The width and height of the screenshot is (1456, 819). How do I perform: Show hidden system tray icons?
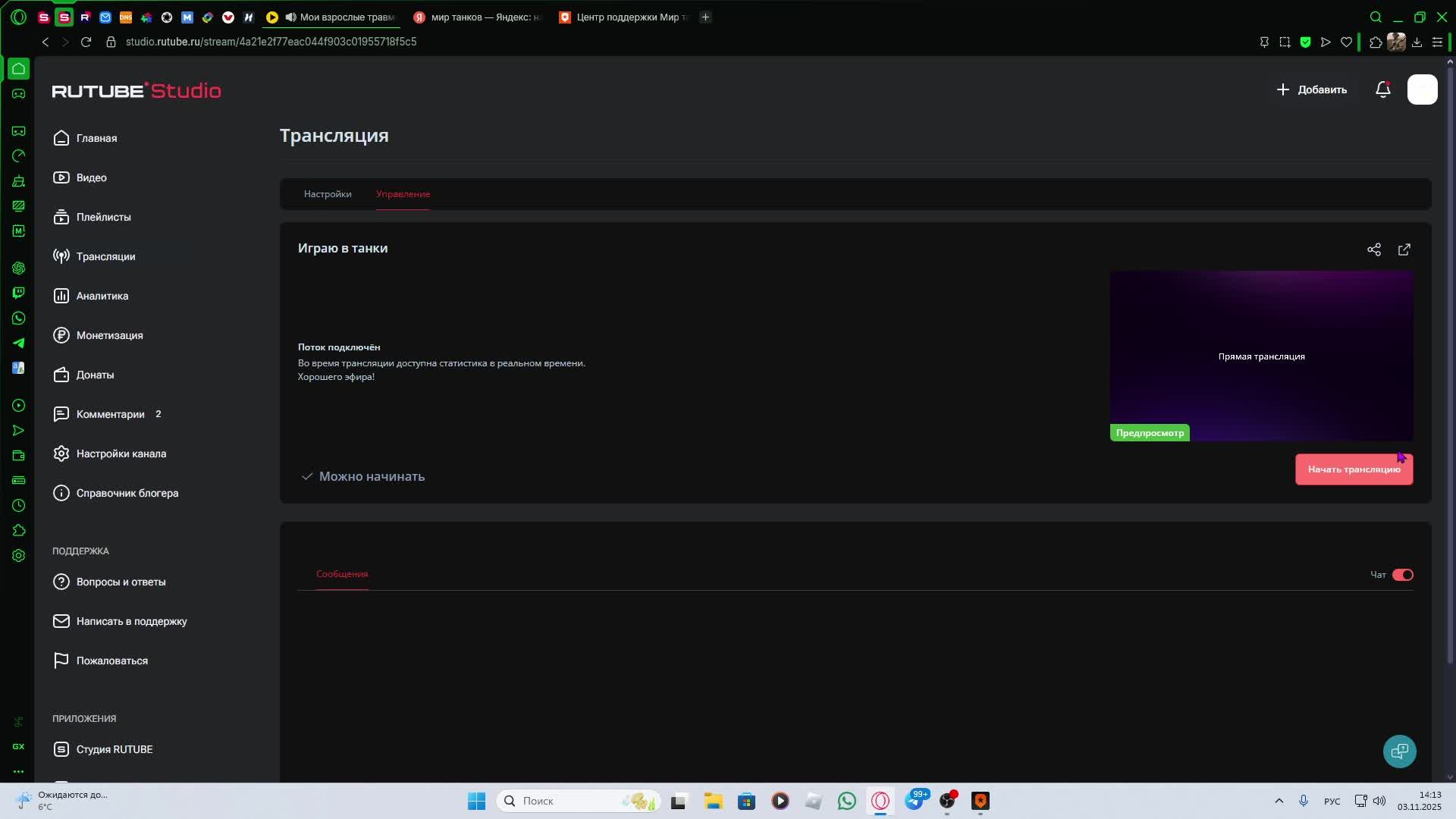point(1279,801)
